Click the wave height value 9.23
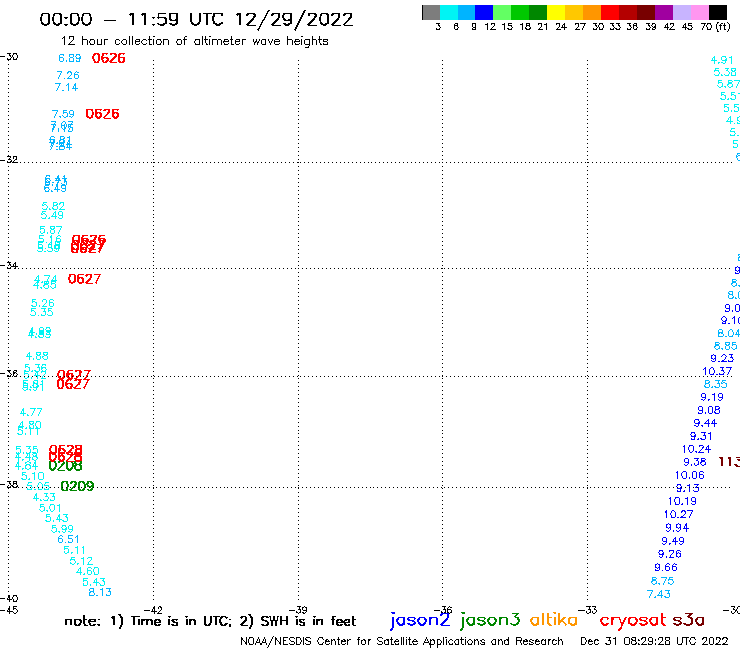740x650 pixels. coord(722,358)
